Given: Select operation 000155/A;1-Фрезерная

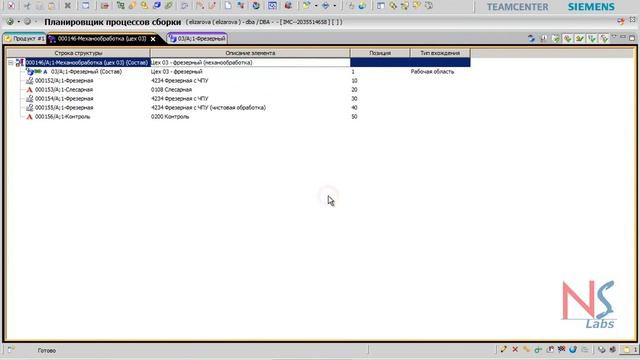Looking at the screenshot, I should 64,108.
